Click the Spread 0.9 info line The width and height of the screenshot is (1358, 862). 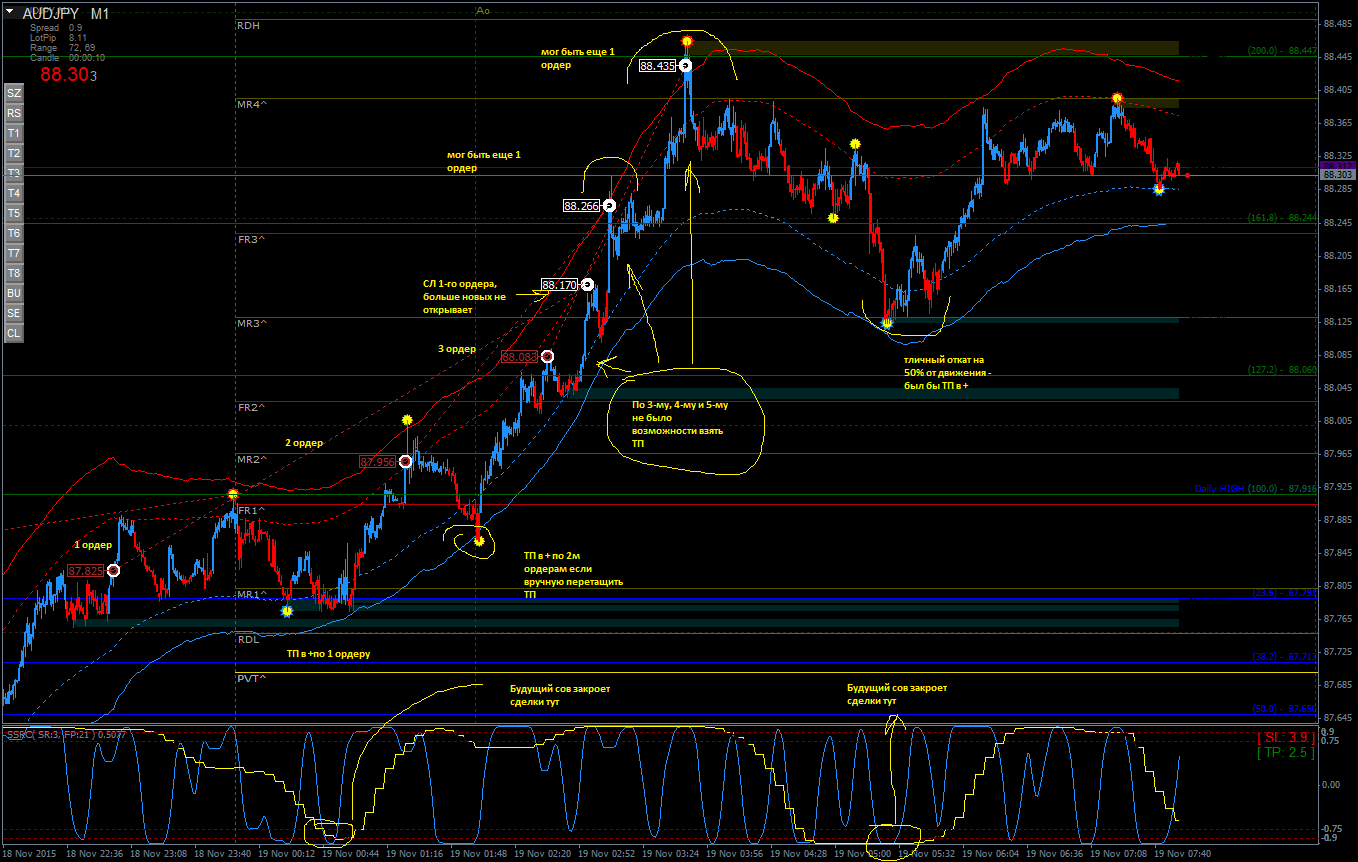click(56, 28)
